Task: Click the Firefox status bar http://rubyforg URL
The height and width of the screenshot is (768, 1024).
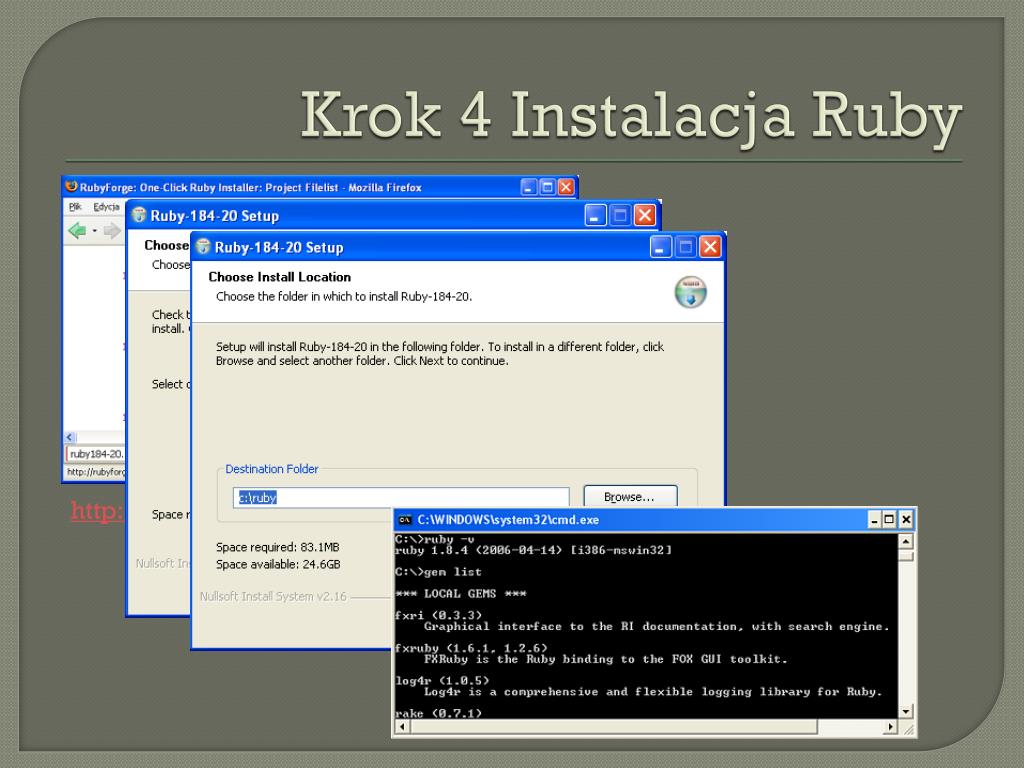Action: pyautogui.click(x=96, y=472)
